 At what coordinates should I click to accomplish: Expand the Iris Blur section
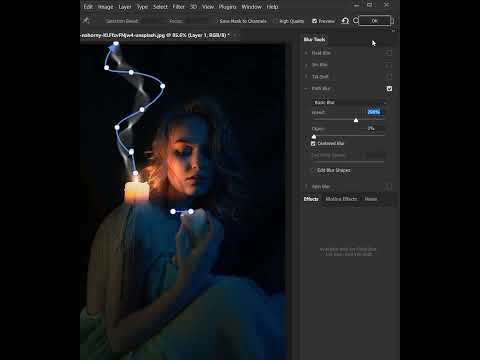click(306, 65)
